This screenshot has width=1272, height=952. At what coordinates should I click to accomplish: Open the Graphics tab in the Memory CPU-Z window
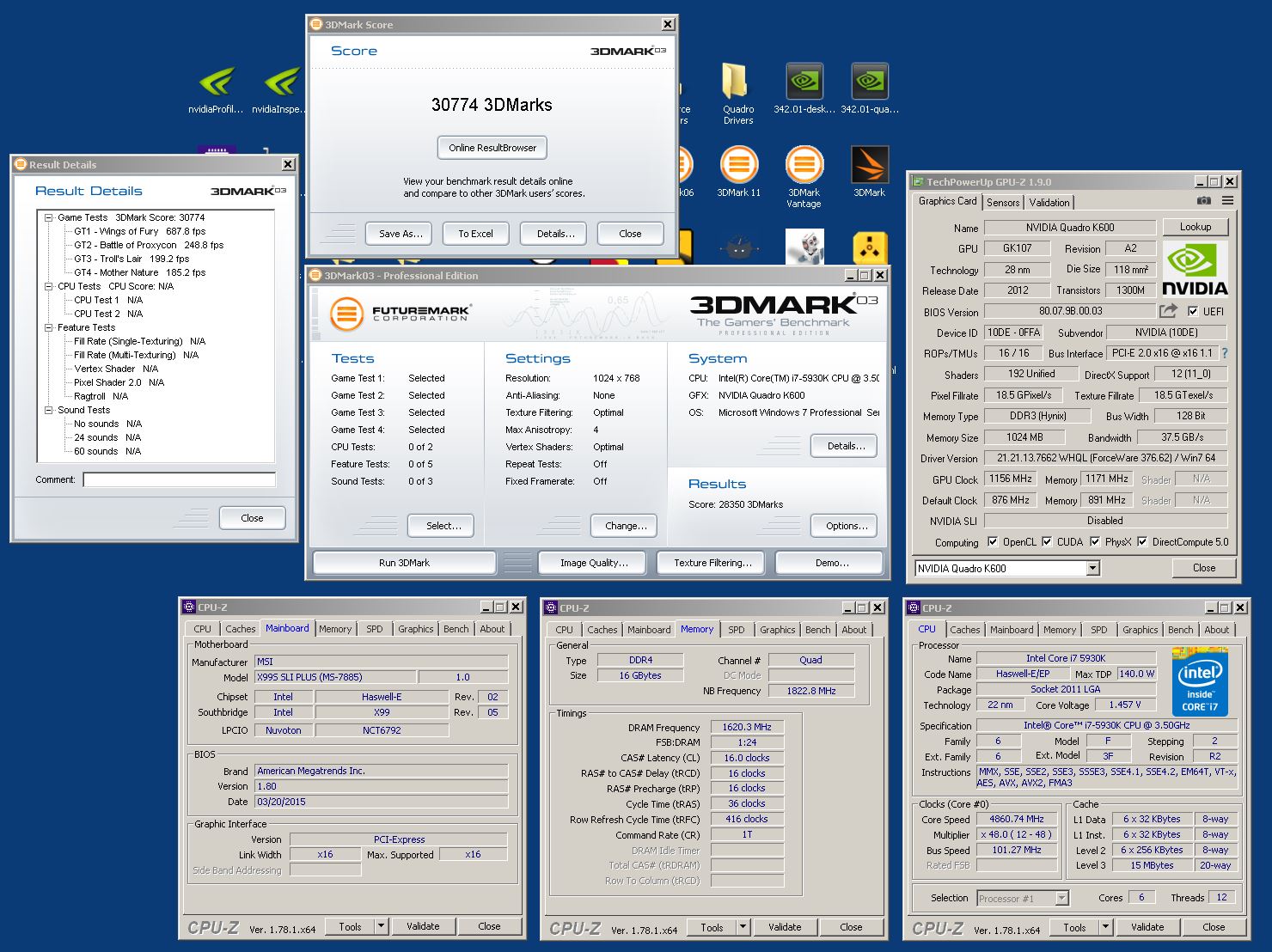[x=777, y=630]
